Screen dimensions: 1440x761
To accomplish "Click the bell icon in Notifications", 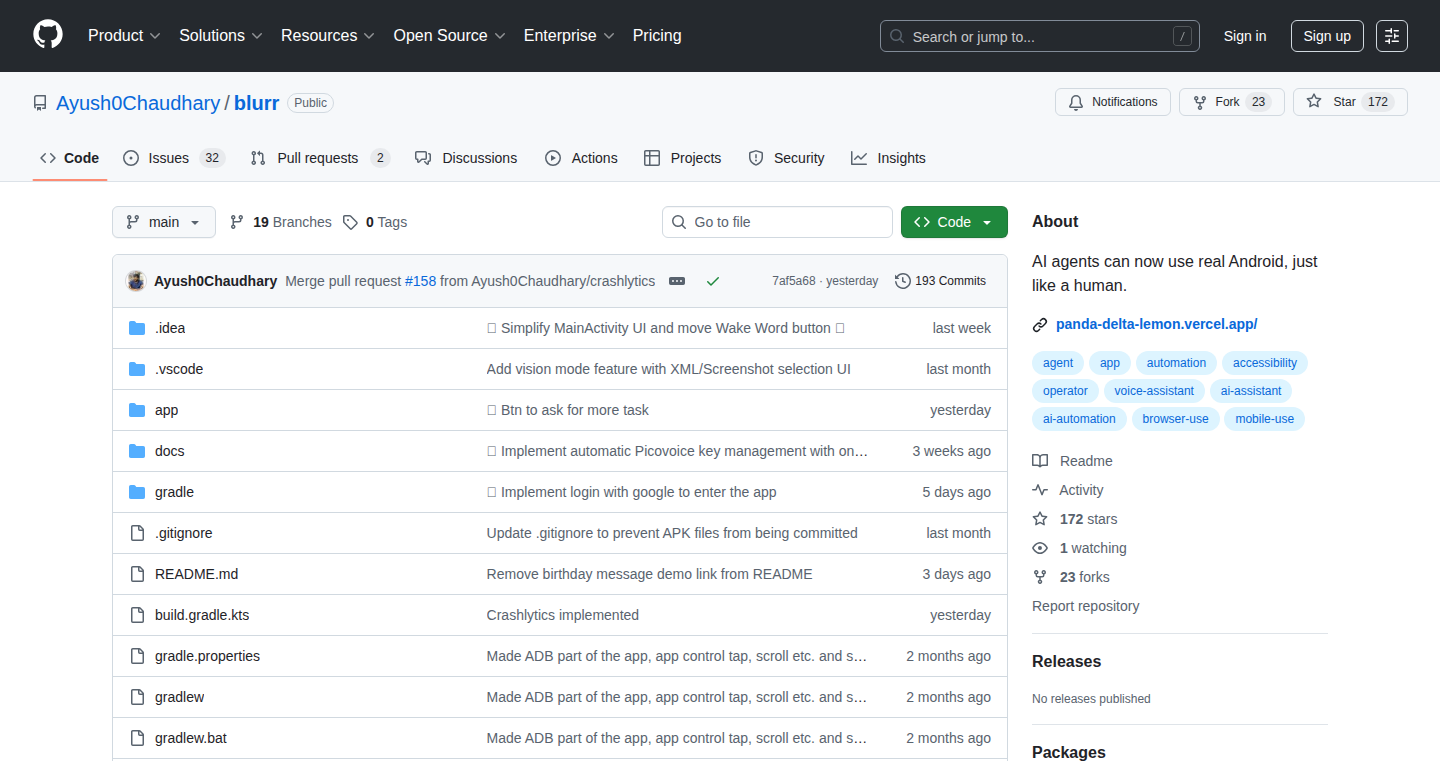I will 1076,102.
